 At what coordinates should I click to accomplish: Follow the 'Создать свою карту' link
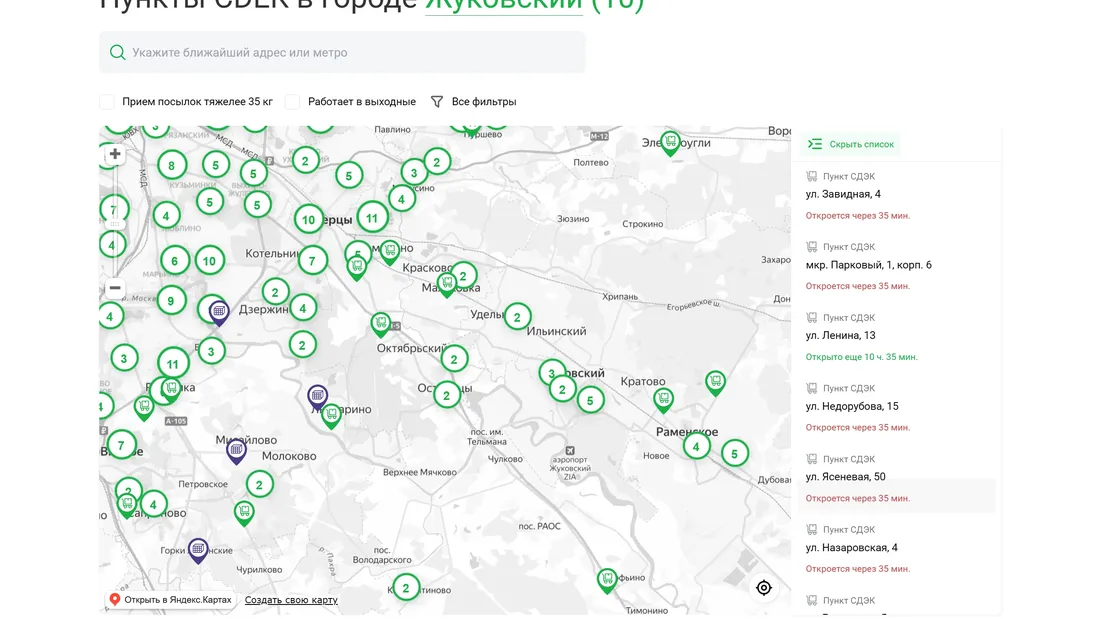pos(291,600)
